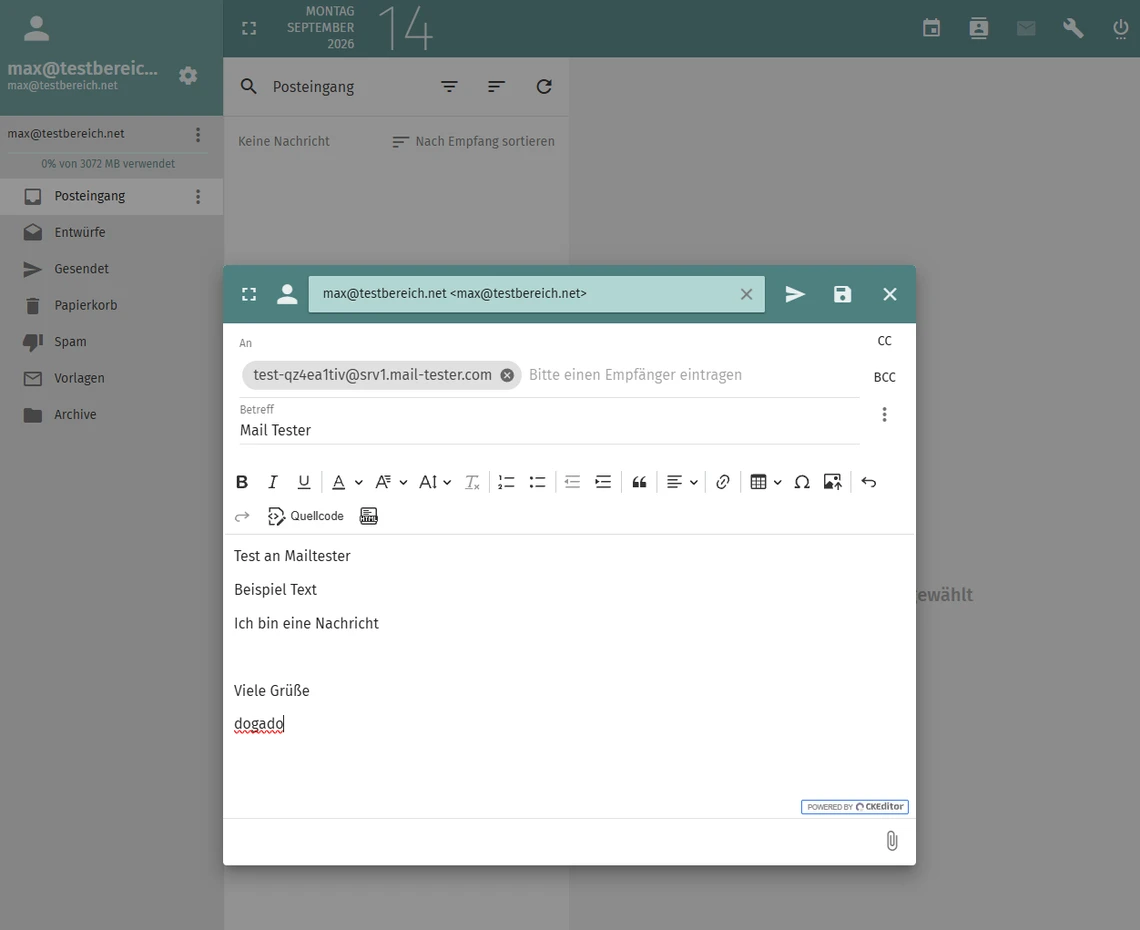Remove recipient test-qz4ea1tiv@srv1.mail-tester.com
This screenshot has width=1140, height=930.
click(x=507, y=375)
